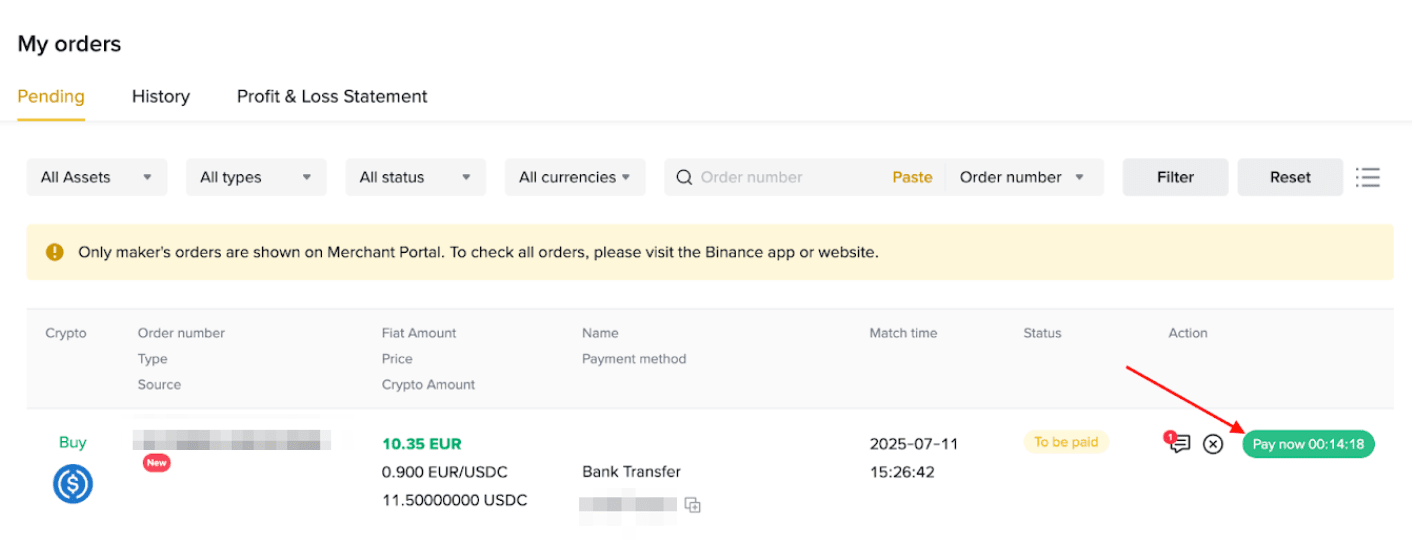1412x540 pixels.
Task: Click the red New badge
Action: (157, 463)
